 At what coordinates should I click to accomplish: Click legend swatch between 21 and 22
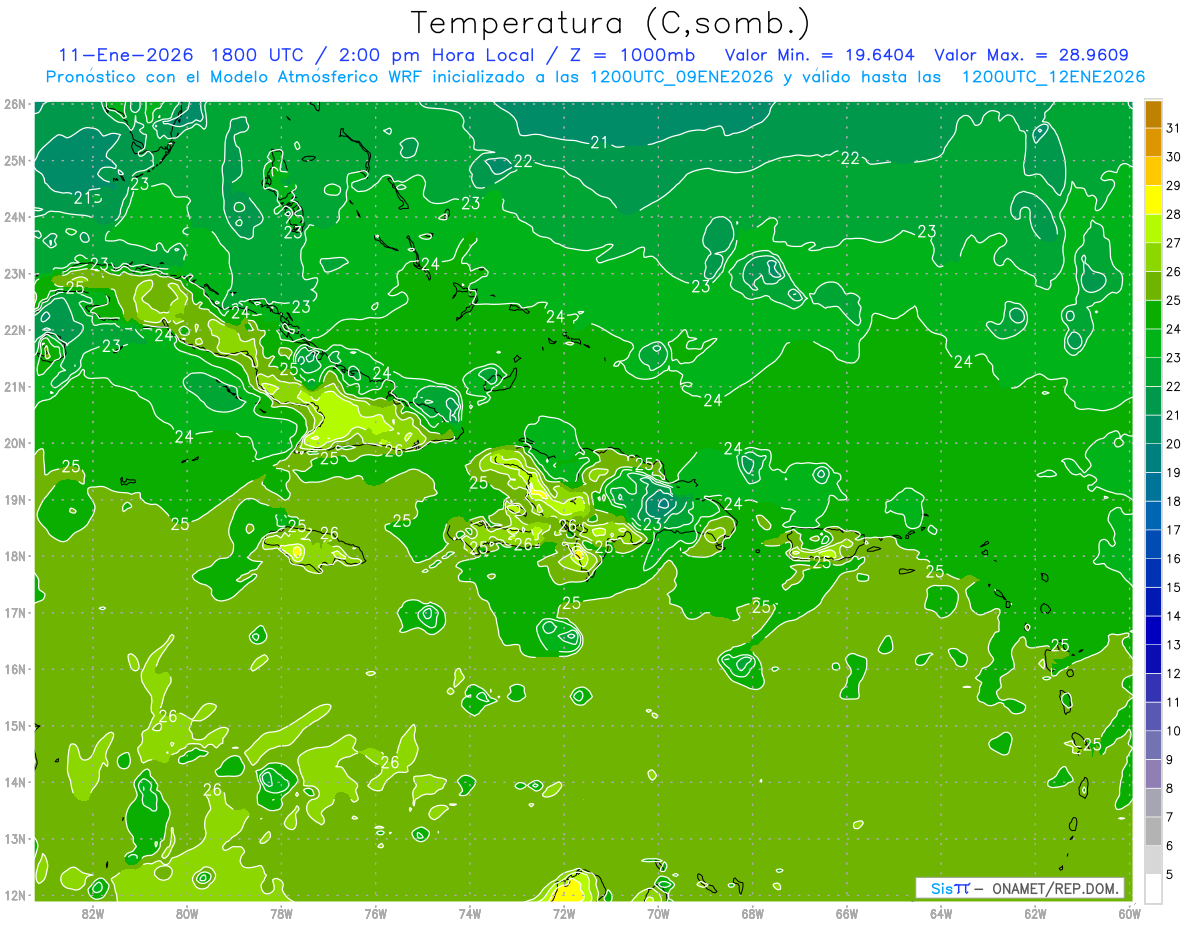tap(1153, 401)
